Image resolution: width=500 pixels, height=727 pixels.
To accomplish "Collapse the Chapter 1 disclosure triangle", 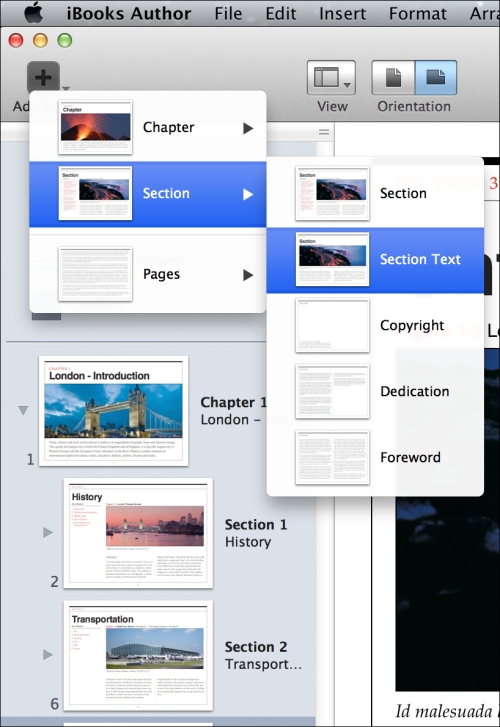I will [x=23, y=410].
